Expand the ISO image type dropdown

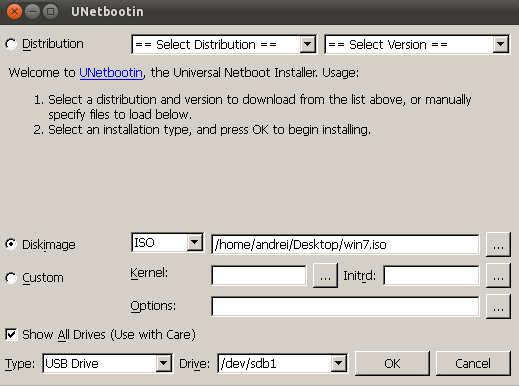tap(167, 242)
